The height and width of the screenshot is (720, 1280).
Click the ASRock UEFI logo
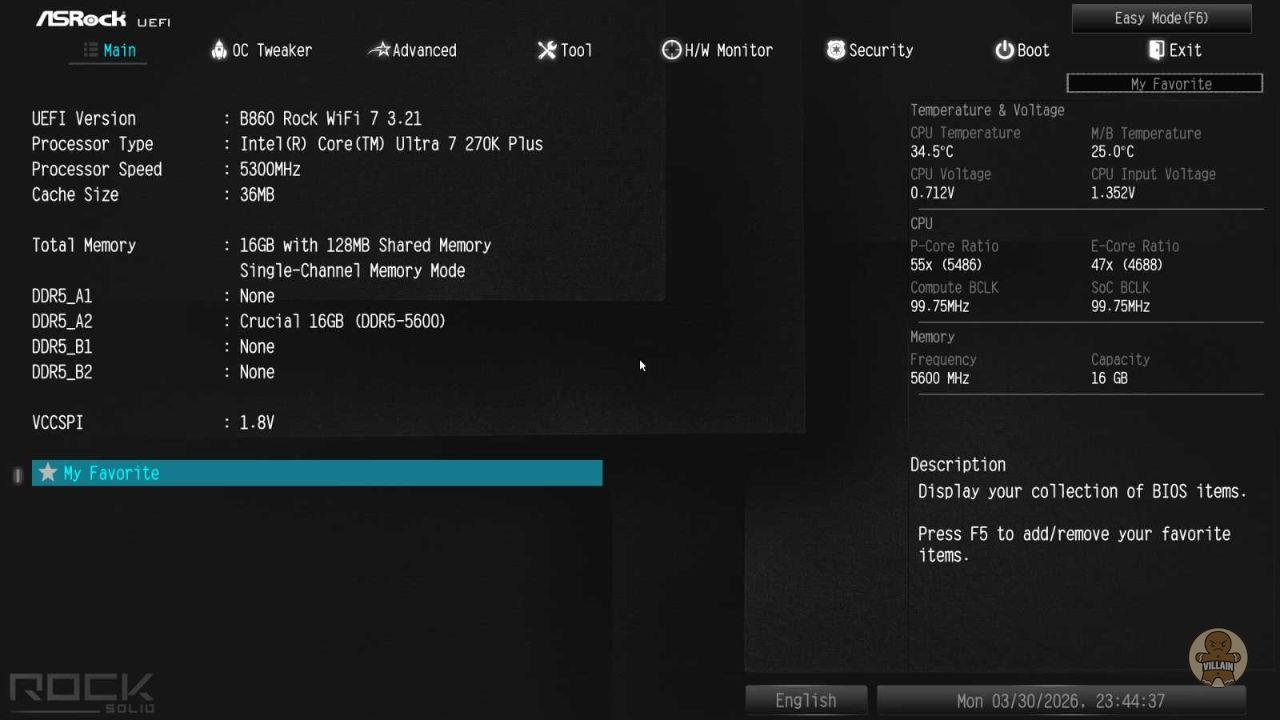coord(103,19)
